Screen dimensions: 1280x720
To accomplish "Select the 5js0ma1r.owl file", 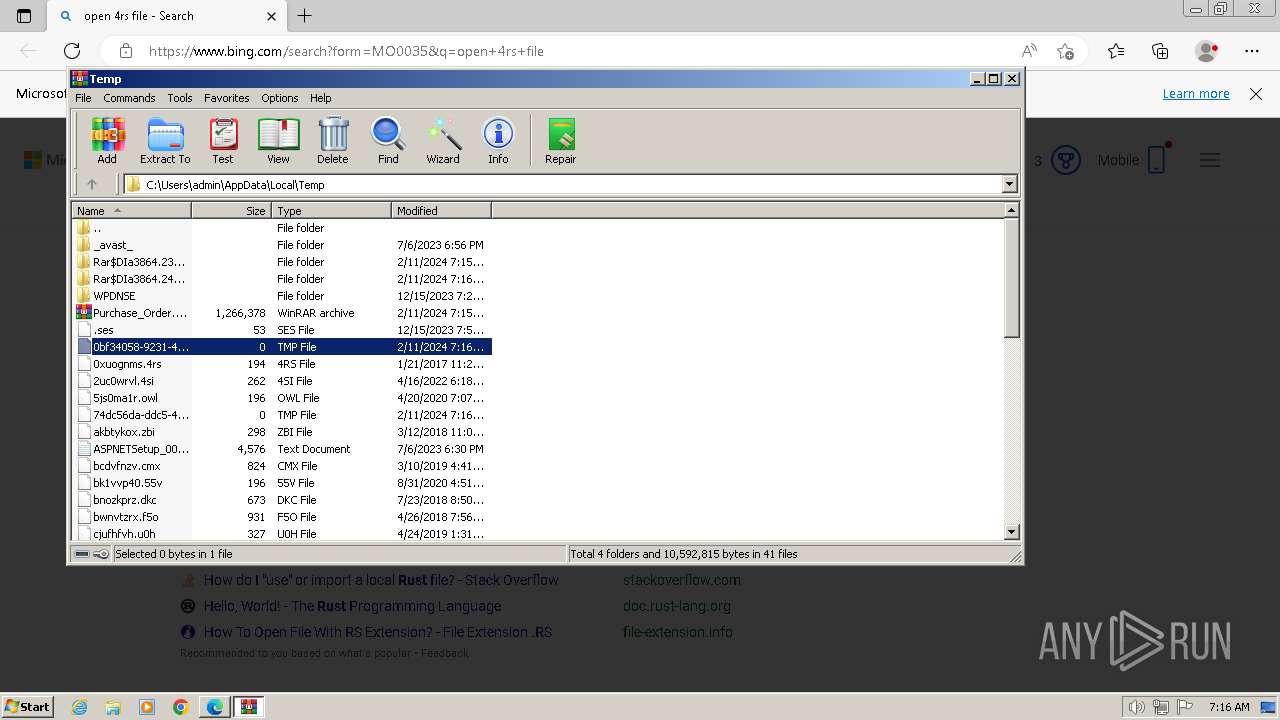I will pyautogui.click(x=282, y=398).
